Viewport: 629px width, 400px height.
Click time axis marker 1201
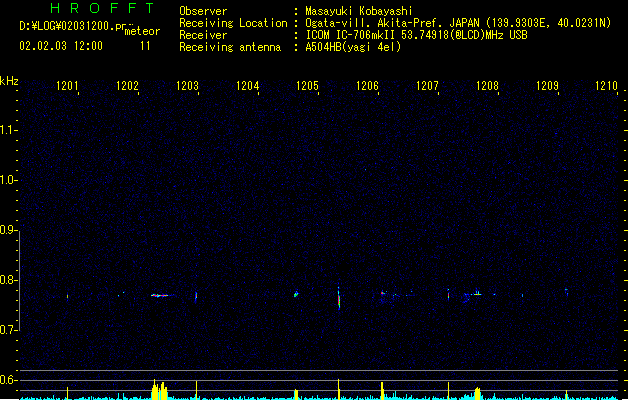[x=67, y=86]
